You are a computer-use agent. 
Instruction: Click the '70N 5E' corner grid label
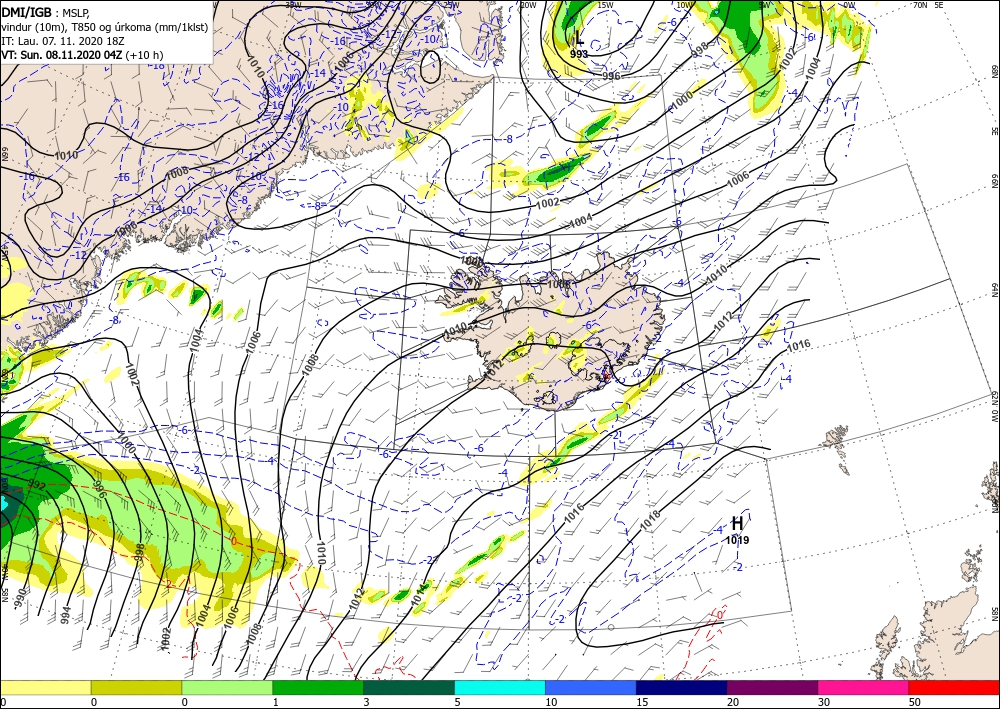[928, 4]
